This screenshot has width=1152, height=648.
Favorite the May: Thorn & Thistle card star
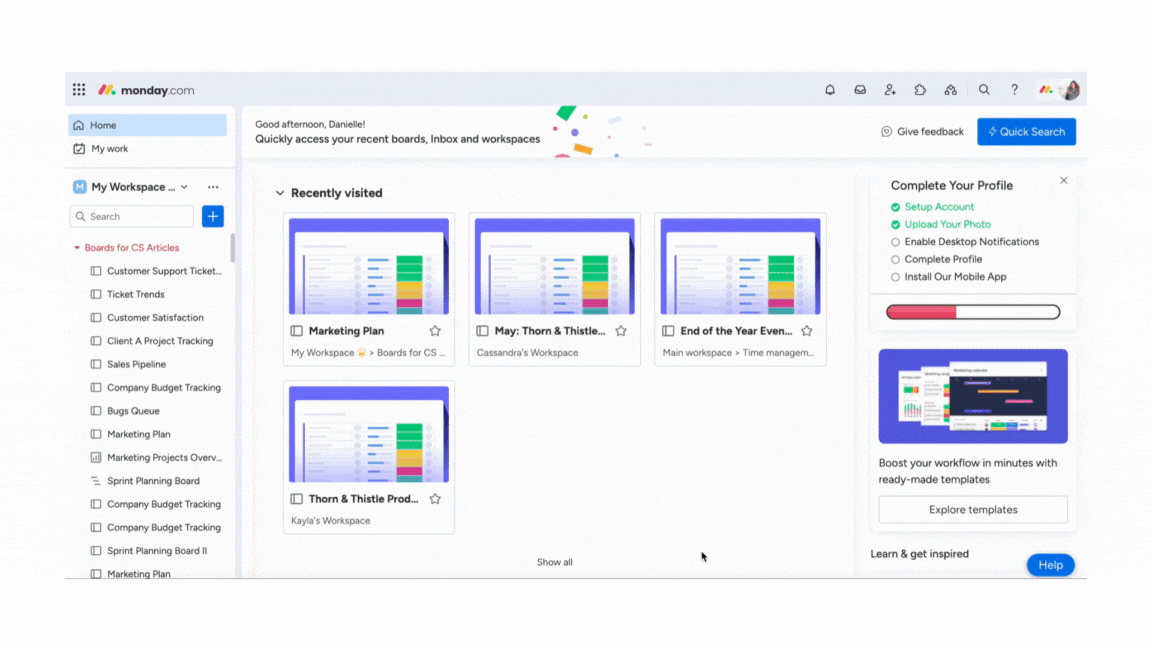tap(621, 331)
